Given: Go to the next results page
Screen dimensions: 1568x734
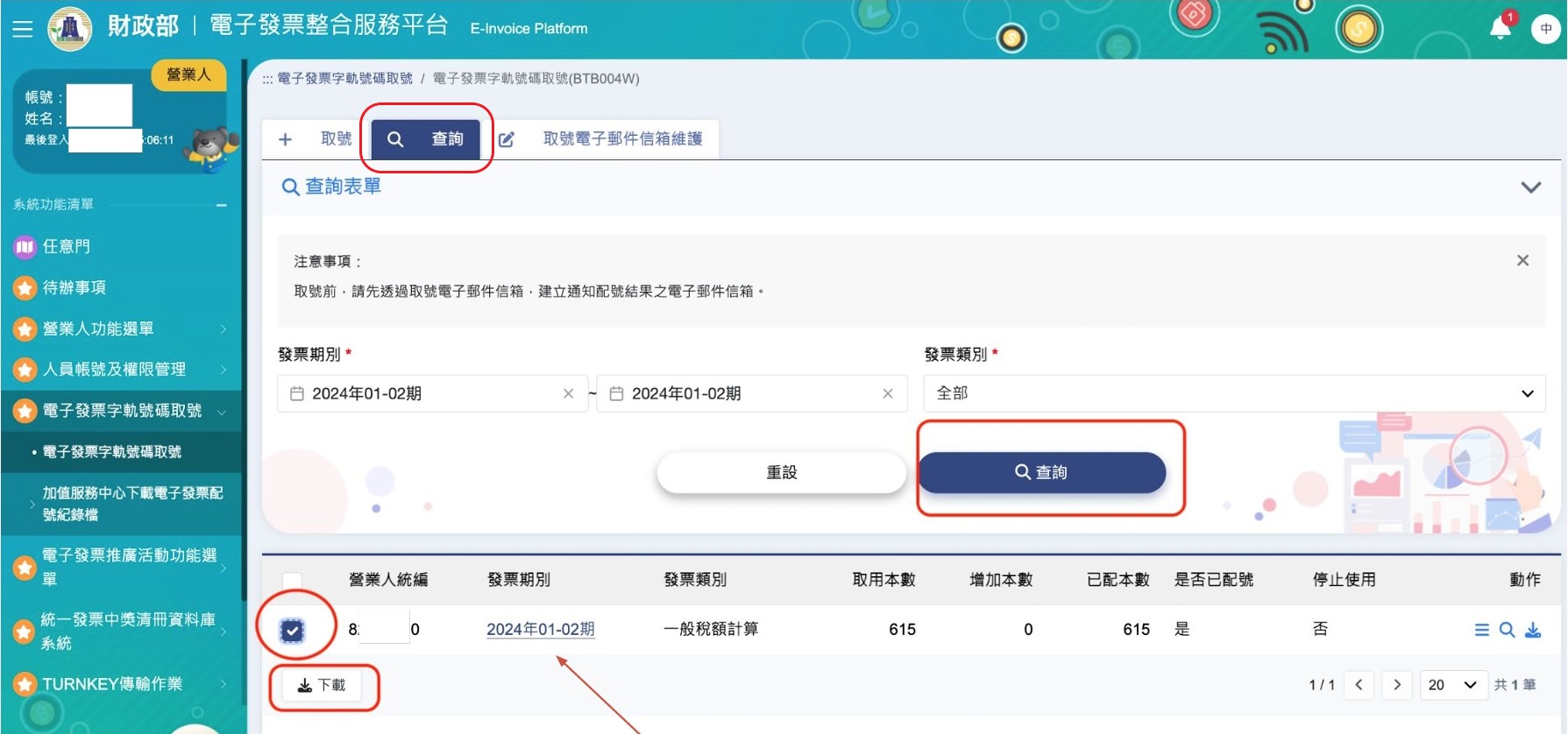Looking at the screenshot, I should point(1397,685).
